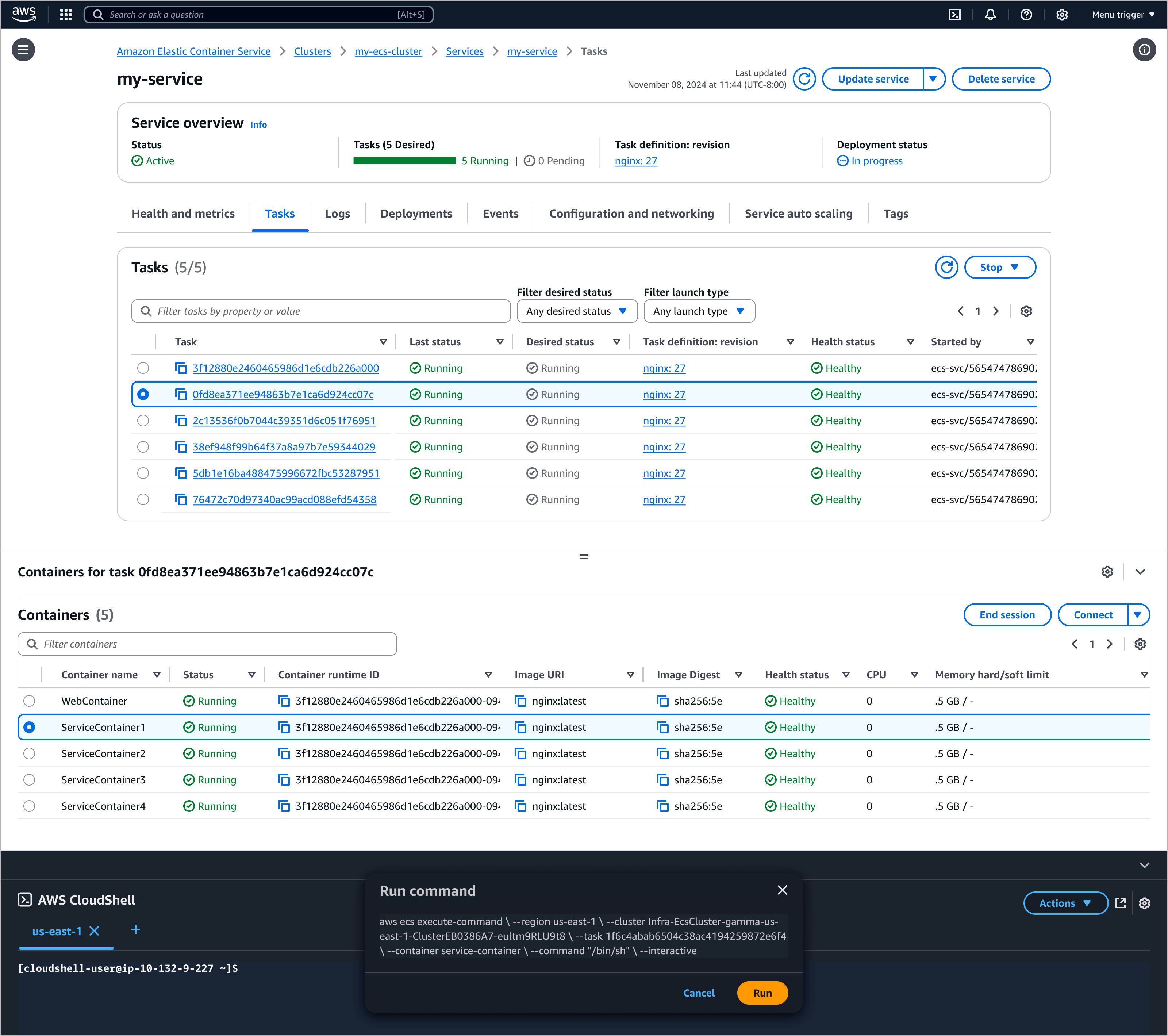Copy ServiceContainer4 image digest

(x=662, y=806)
